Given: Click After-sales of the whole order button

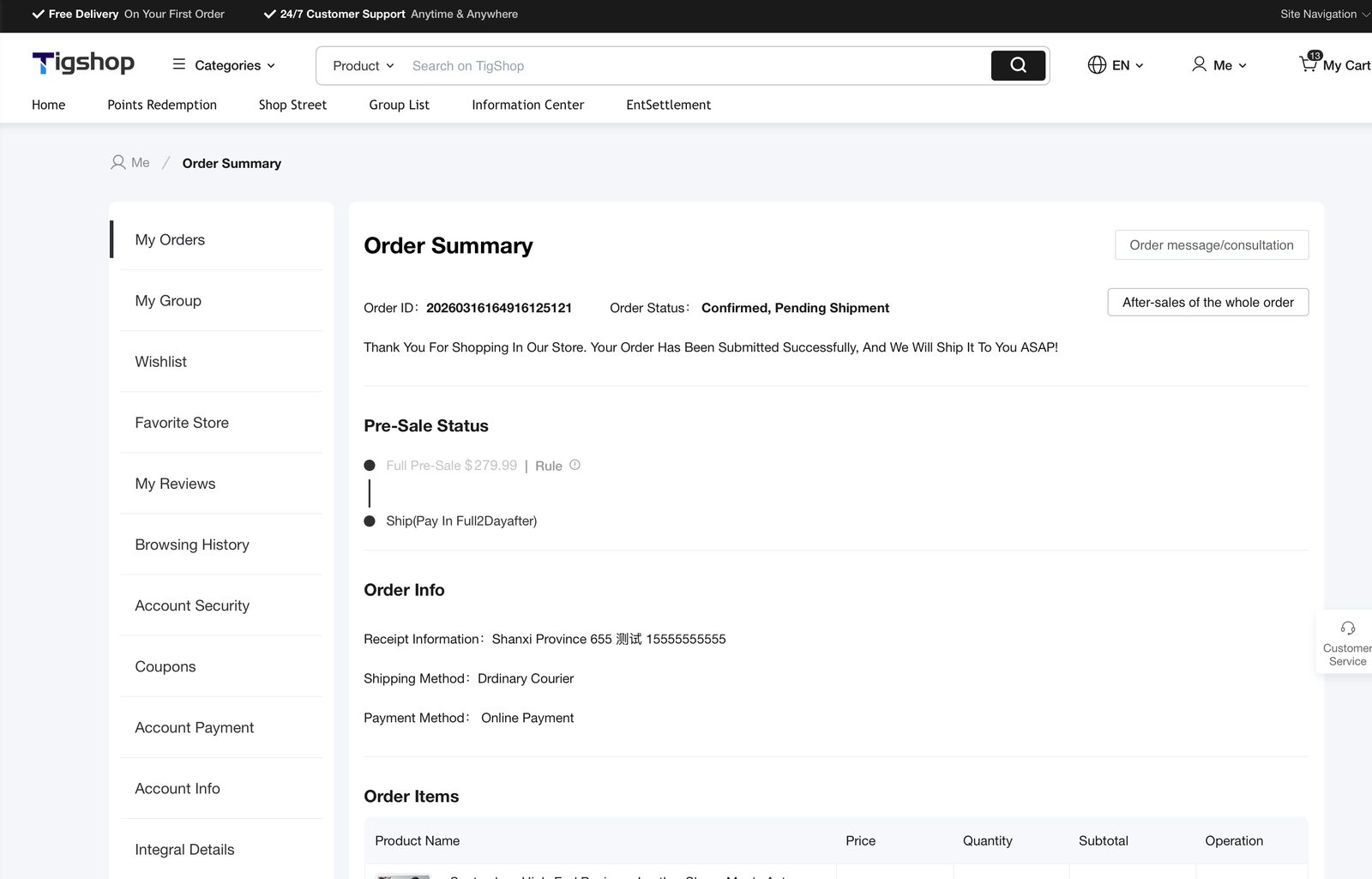Looking at the screenshot, I should click(x=1207, y=303).
